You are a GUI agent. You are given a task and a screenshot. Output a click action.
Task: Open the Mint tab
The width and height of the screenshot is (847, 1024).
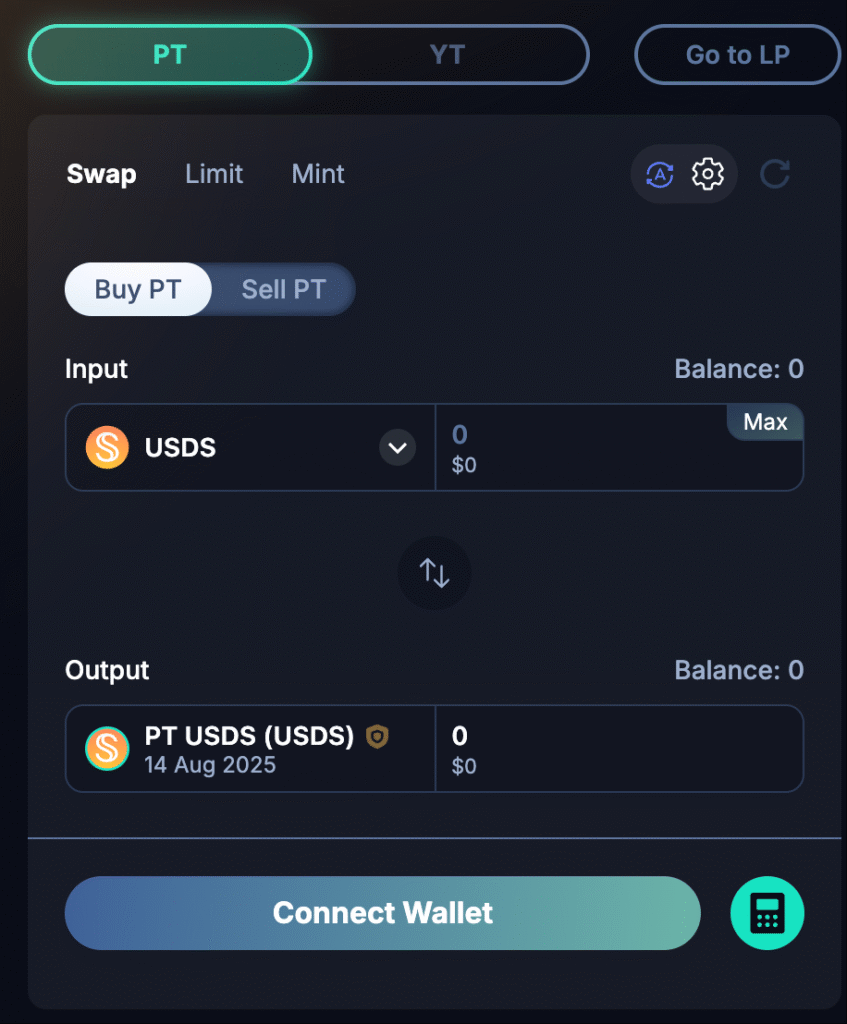(x=318, y=174)
